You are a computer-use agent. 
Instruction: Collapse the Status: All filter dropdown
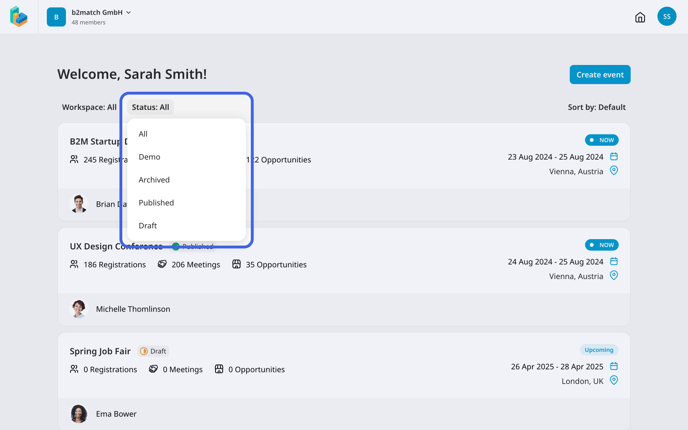coord(151,107)
